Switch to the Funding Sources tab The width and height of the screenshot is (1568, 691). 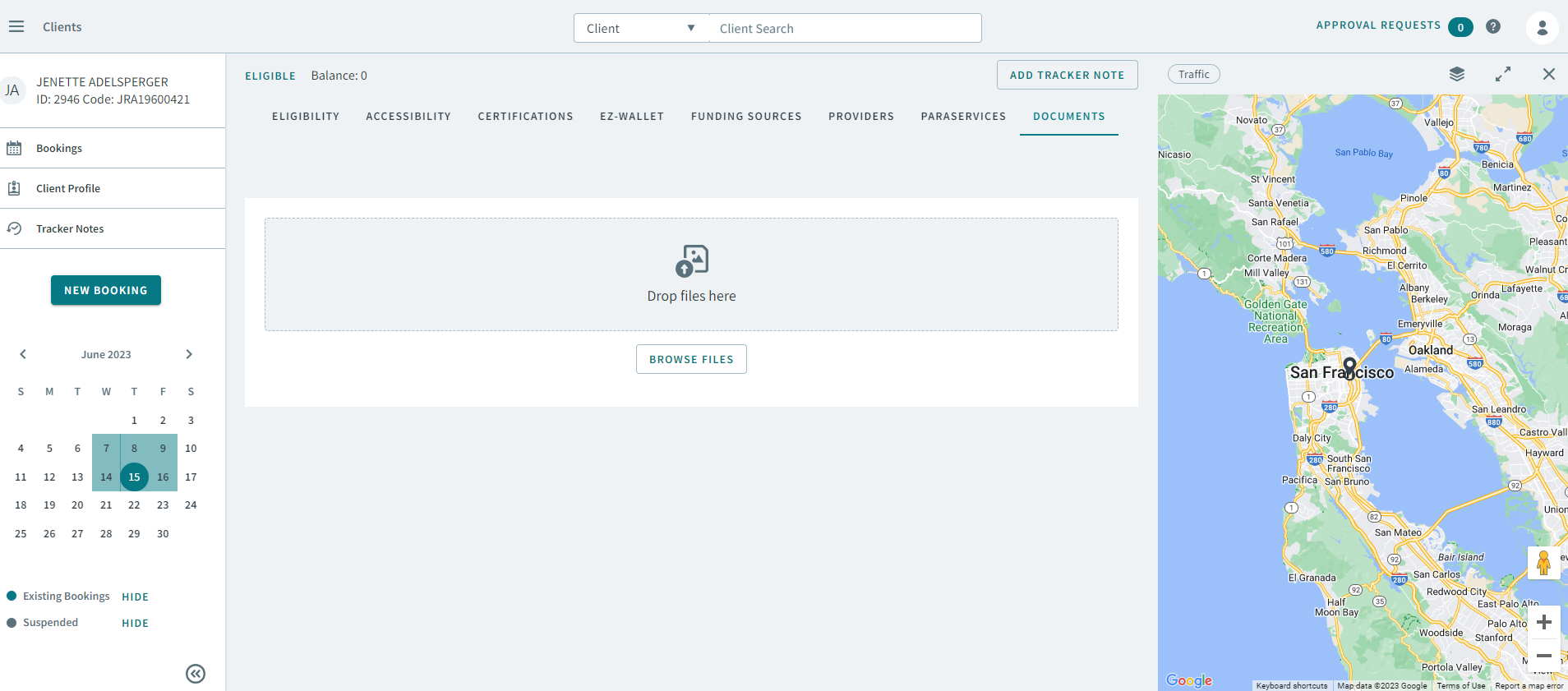(745, 117)
